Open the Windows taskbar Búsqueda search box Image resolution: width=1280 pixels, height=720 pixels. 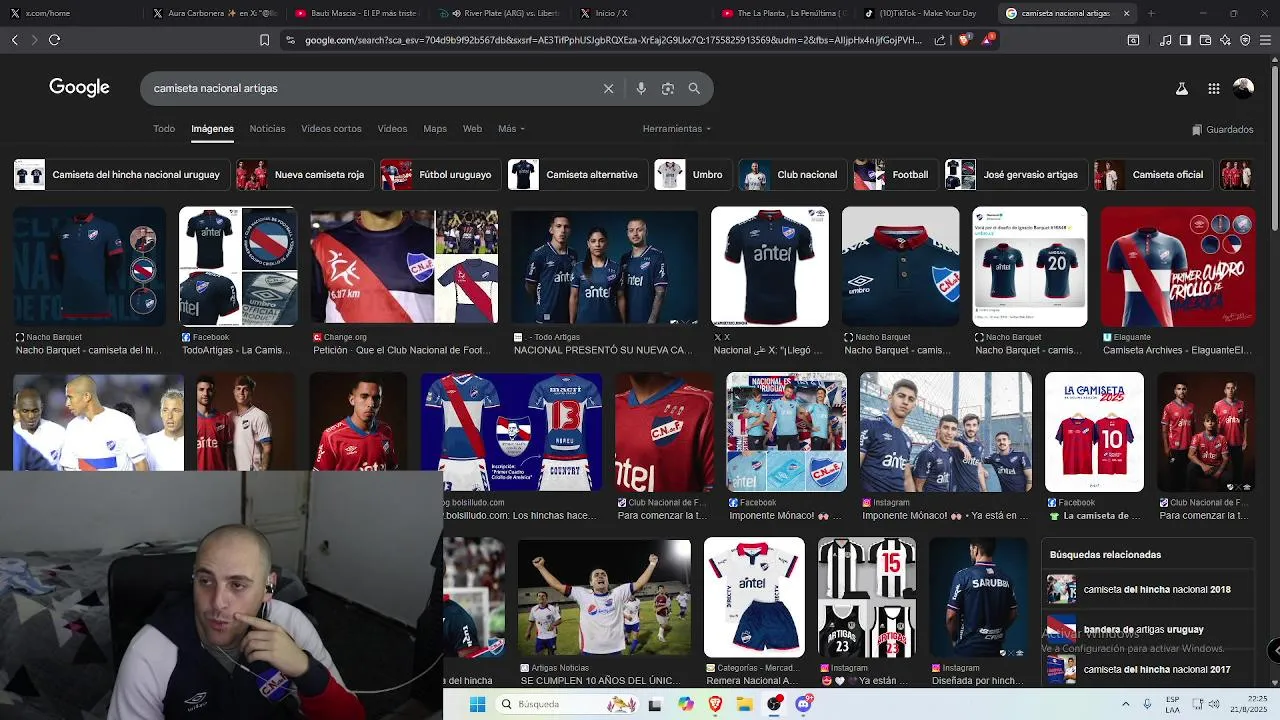point(566,704)
